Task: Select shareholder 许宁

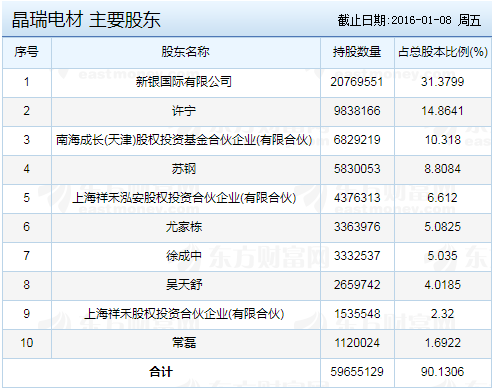Action: pyautogui.click(x=184, y=111)
